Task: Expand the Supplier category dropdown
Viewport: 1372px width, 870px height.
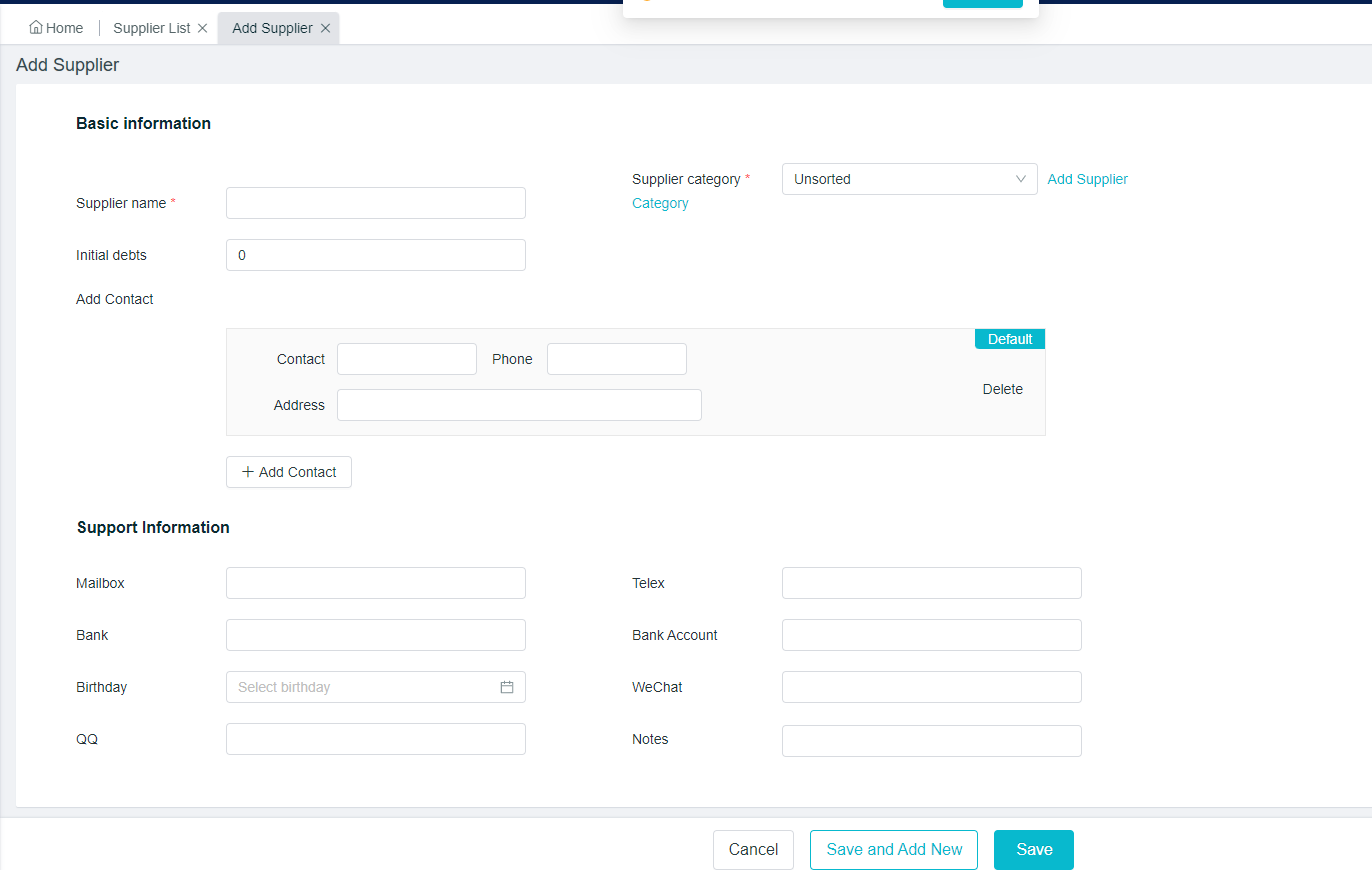Action: click(x=909, y=179)
